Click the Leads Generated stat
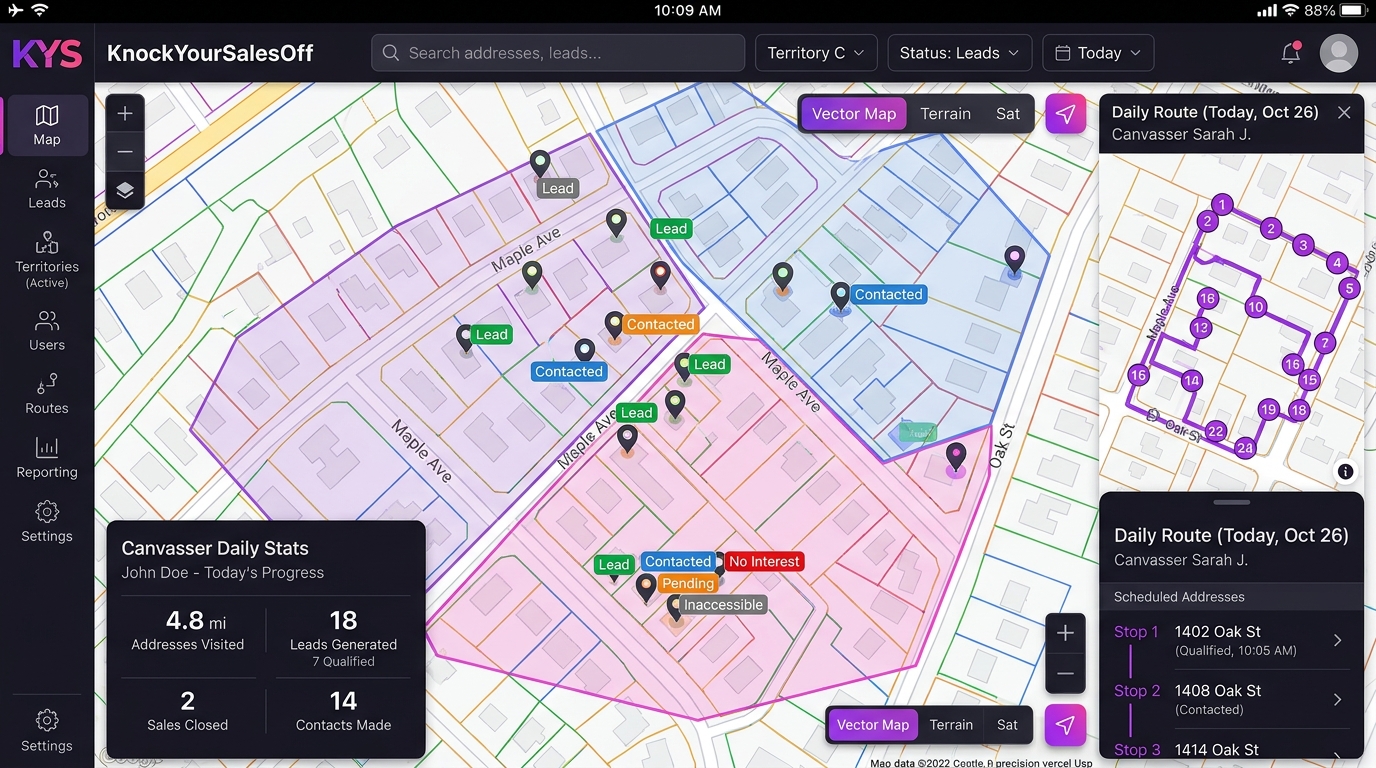The image size is (1376, 768). tap(343, 636)
